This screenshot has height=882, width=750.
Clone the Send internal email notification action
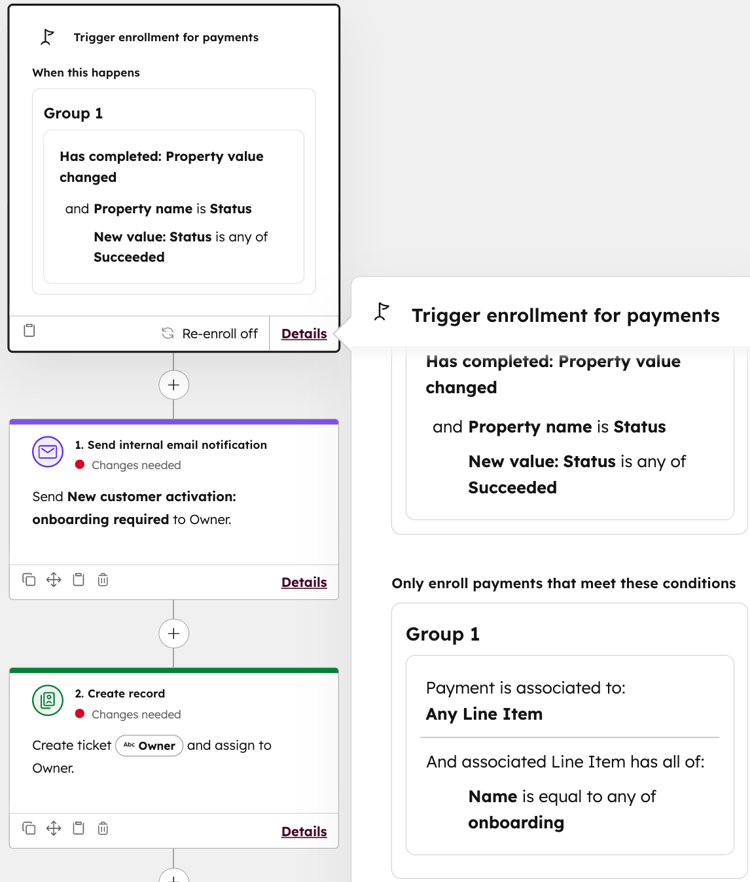28,580
